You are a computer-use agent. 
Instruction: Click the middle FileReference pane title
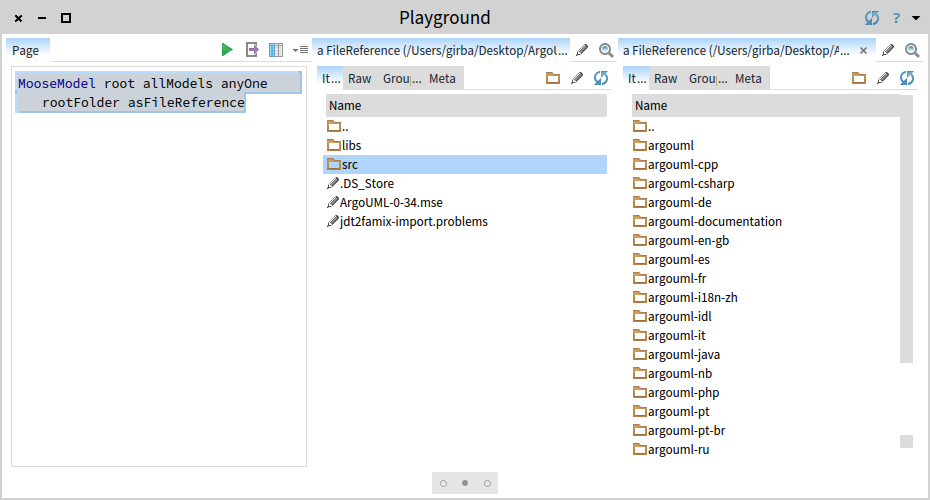(442, 50)
